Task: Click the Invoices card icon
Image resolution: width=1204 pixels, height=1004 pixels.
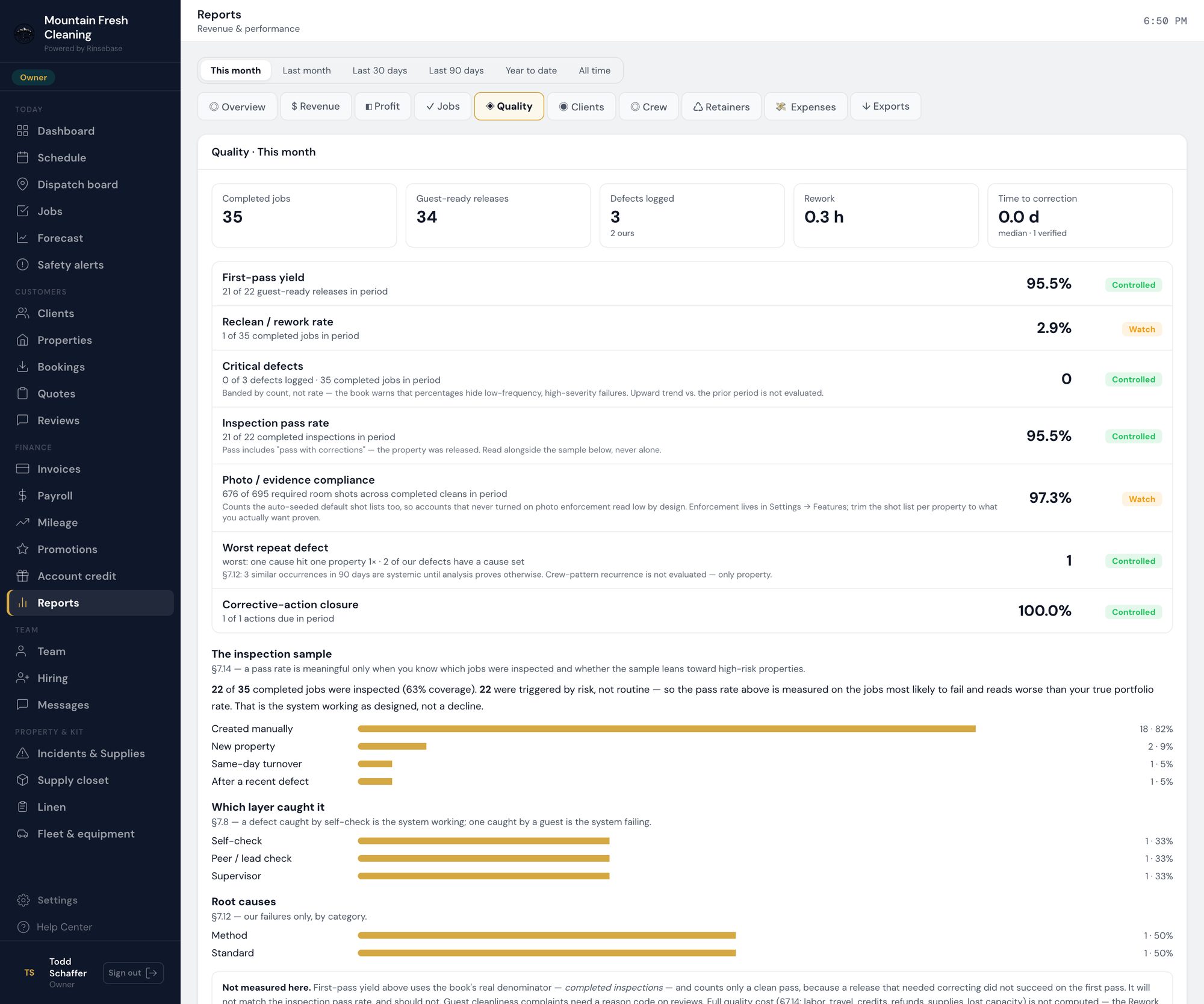Action: coord(22,469)
